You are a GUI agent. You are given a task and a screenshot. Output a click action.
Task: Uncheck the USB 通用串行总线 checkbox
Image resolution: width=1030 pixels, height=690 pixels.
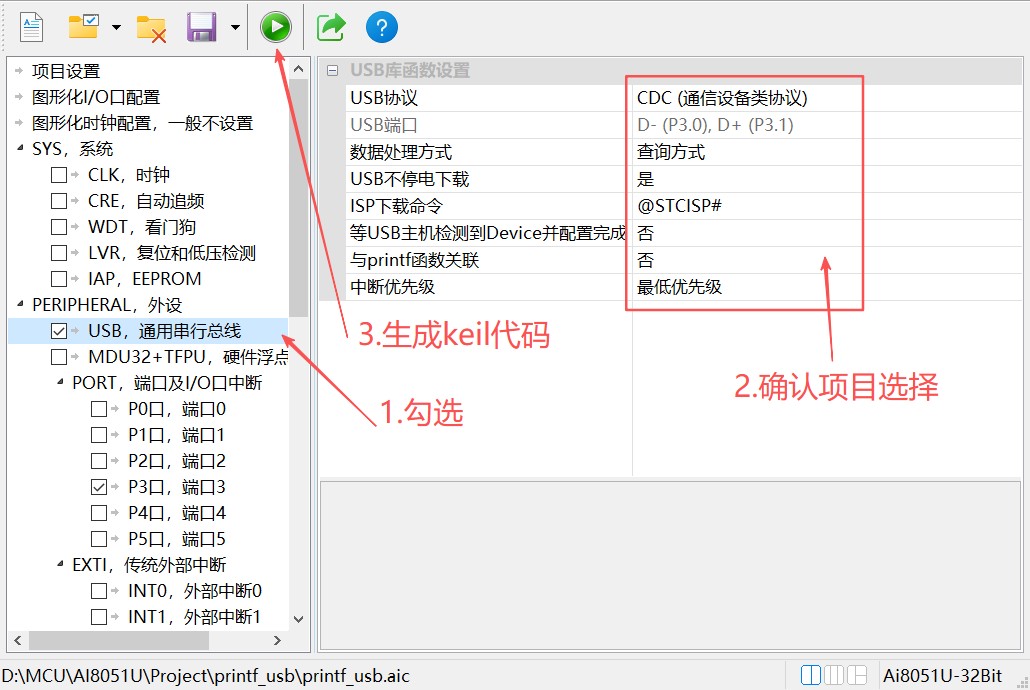[x=58, y=330]
